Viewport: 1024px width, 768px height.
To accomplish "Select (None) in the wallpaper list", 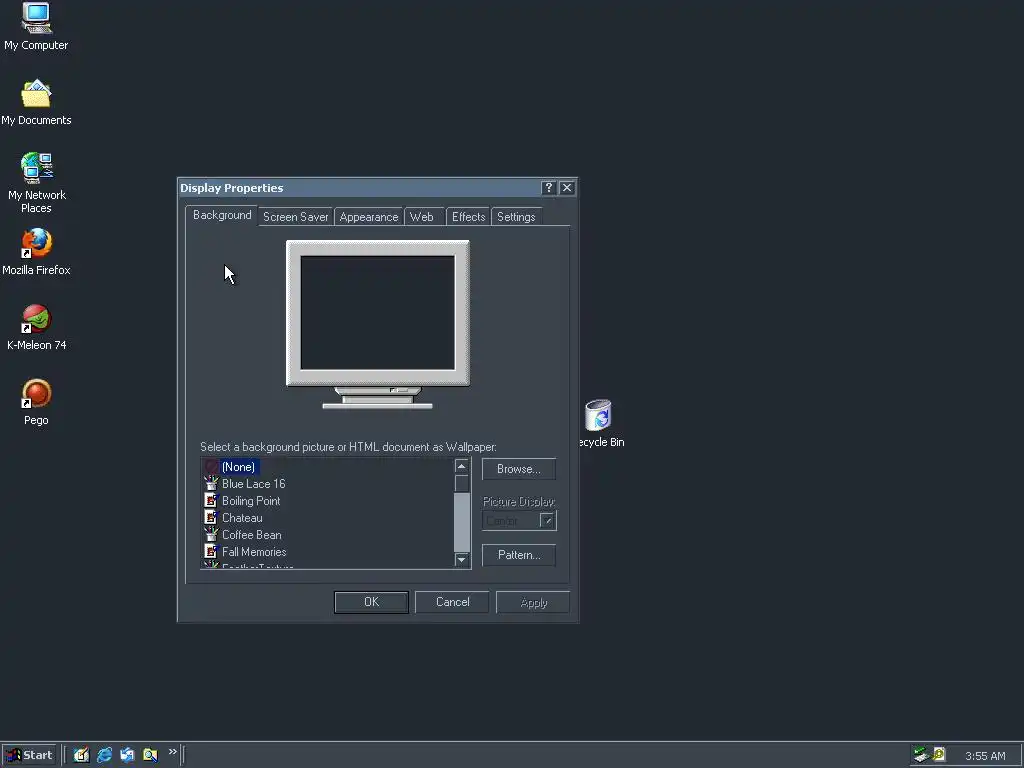I will (238, 467).
